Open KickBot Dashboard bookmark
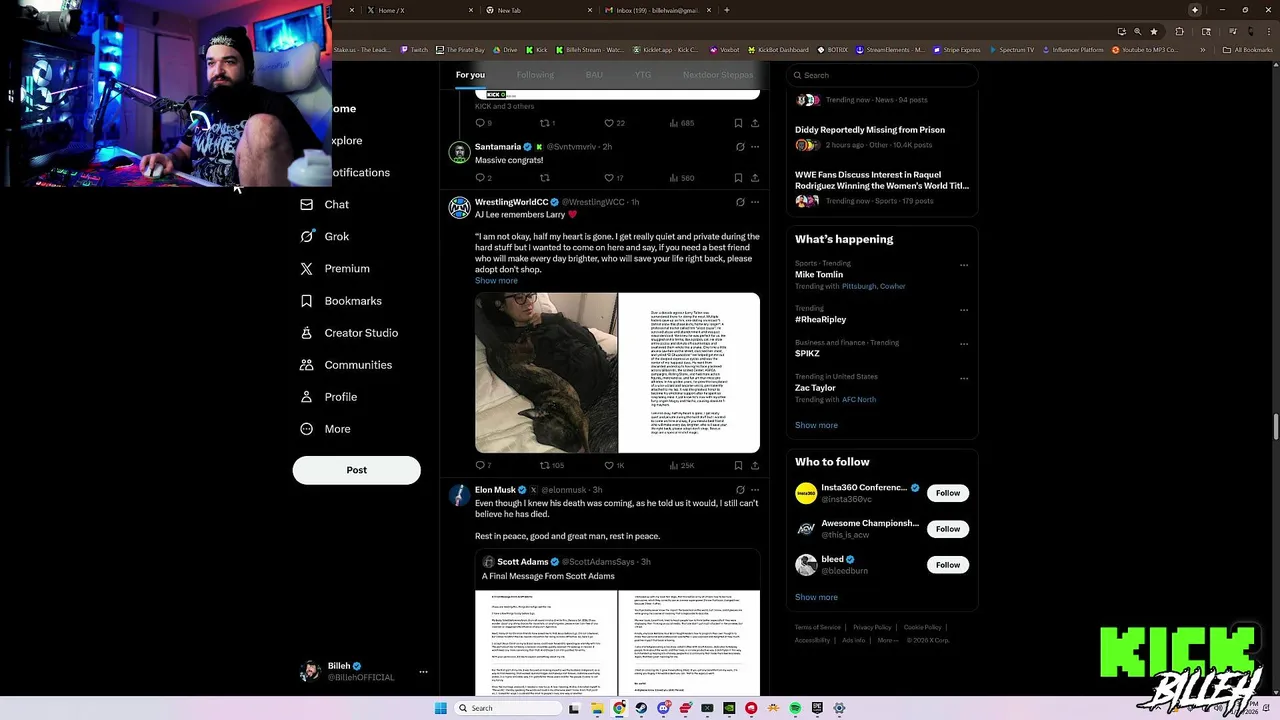Viewport: 1280px width, 720px height. coord(778,50)
